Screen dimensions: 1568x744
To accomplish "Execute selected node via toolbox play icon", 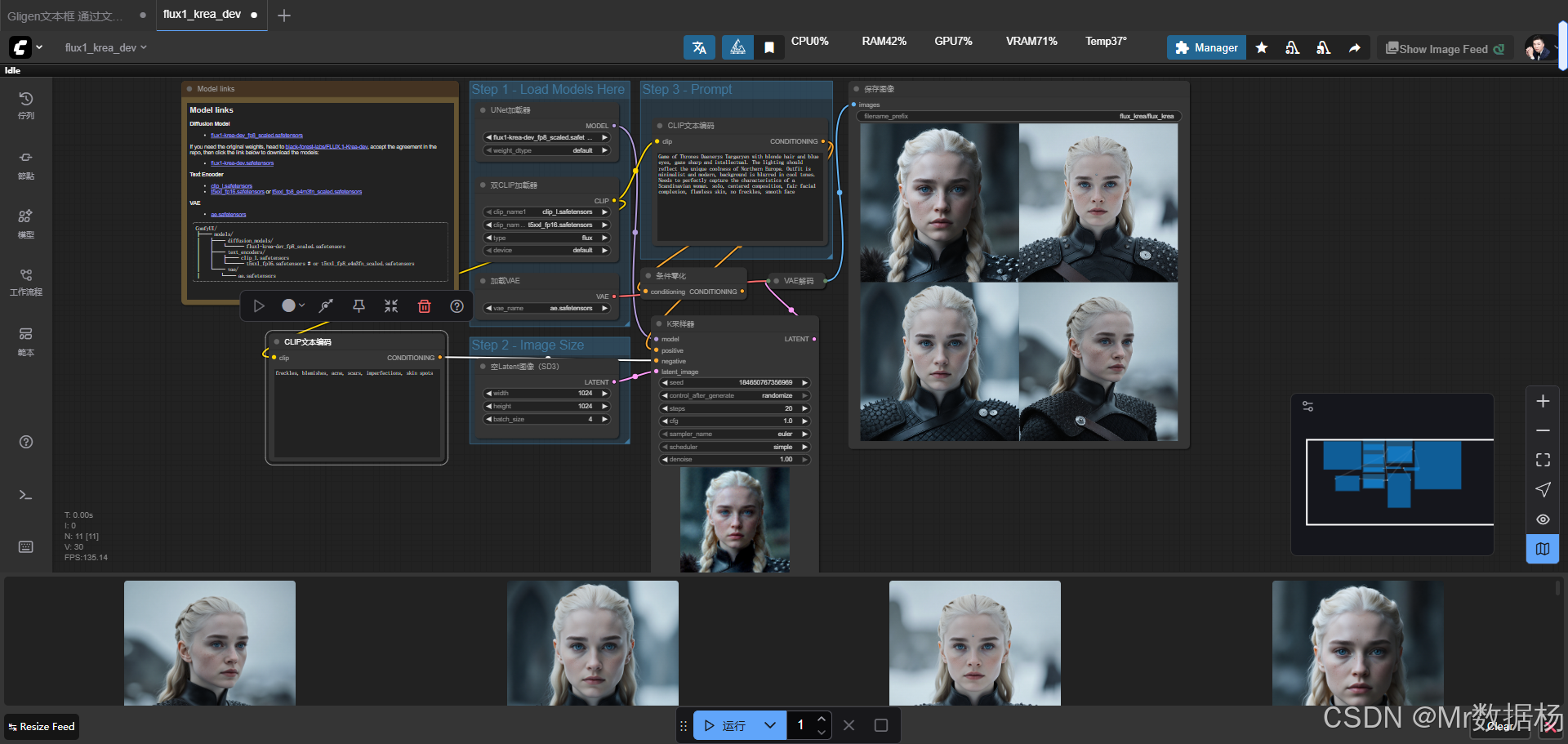I will [259, 305].
